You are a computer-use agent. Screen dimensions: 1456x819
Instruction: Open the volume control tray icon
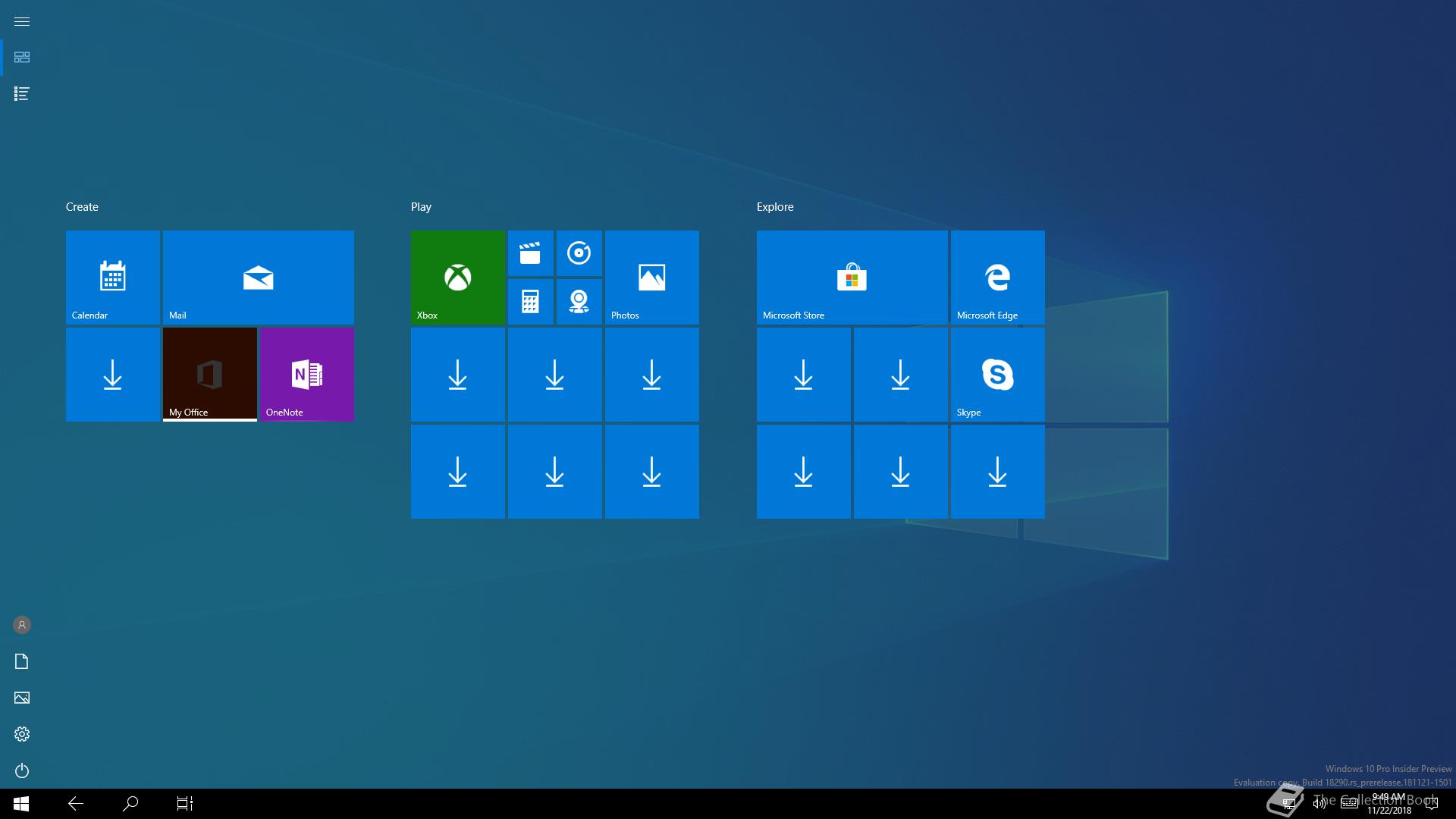1319,804
